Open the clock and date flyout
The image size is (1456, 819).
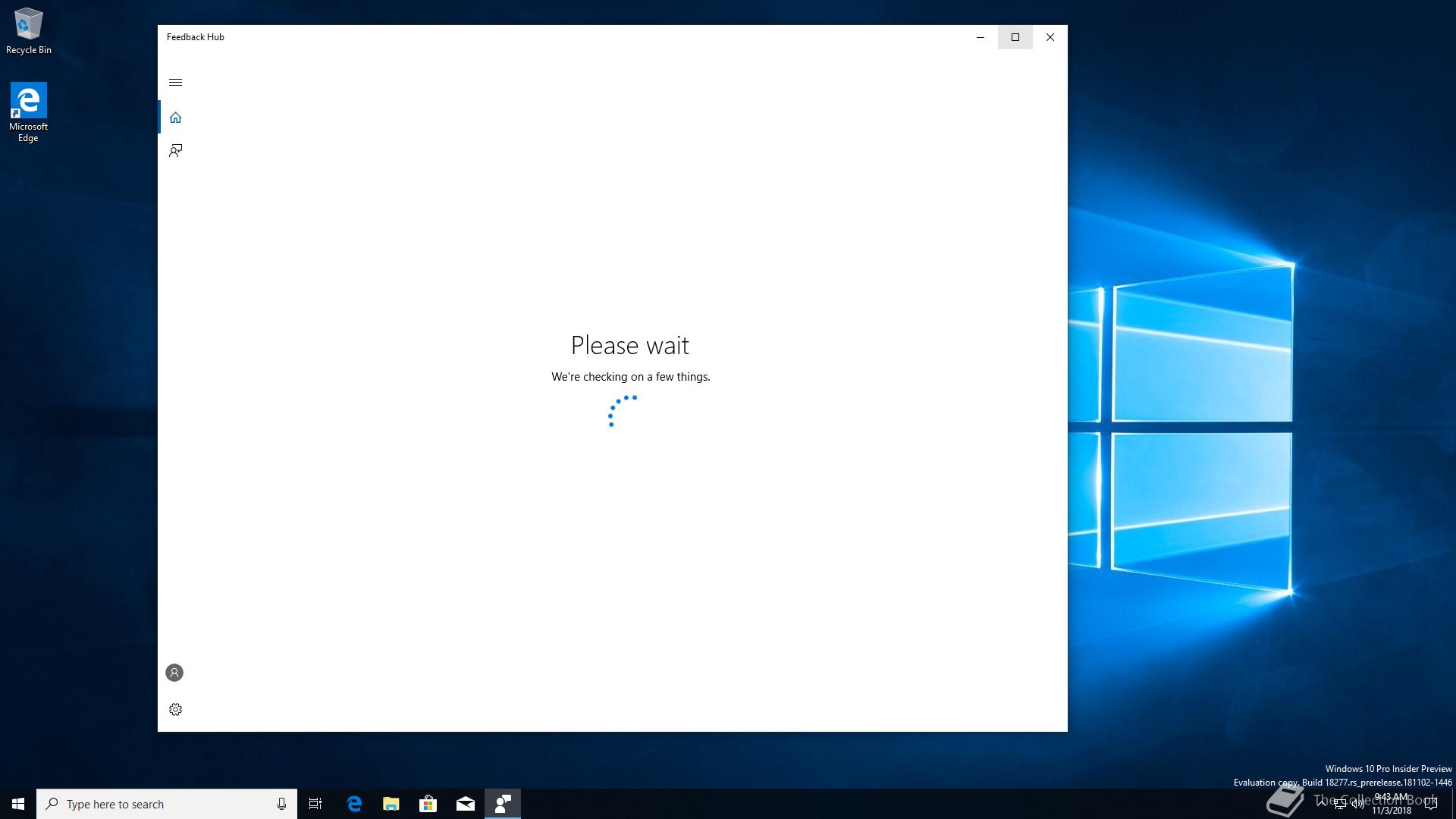click(x=1392, y=804)
